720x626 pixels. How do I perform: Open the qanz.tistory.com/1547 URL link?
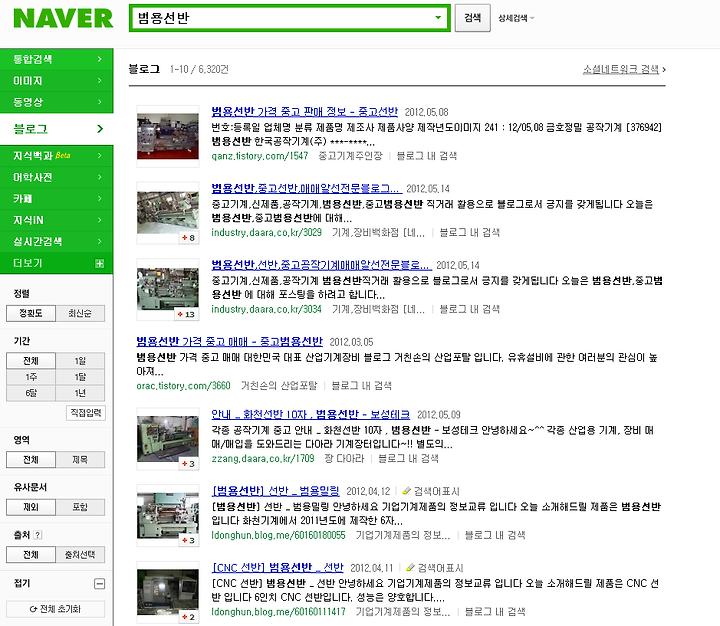pyautogui.click(x=259, y=156)
